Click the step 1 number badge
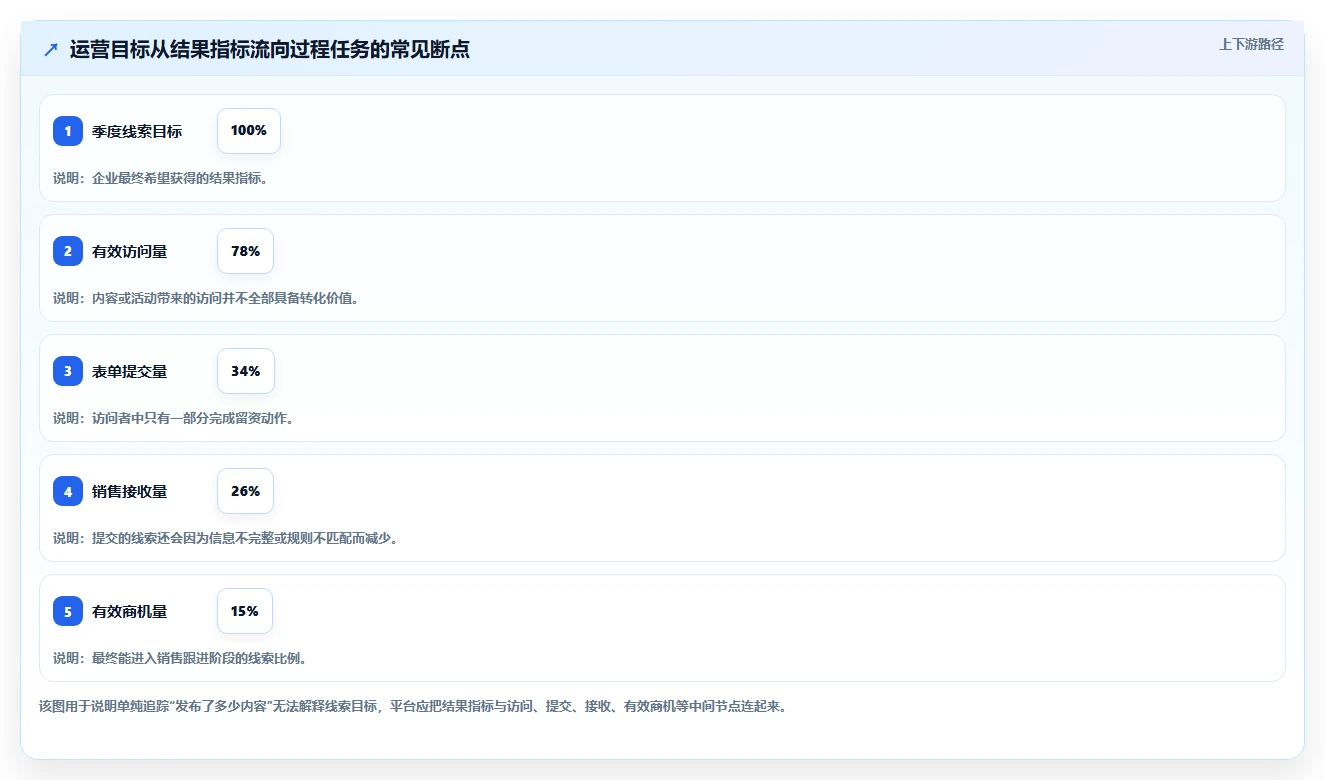The width and height of the screenshot is (1325, 780). [x=68, y=131]
